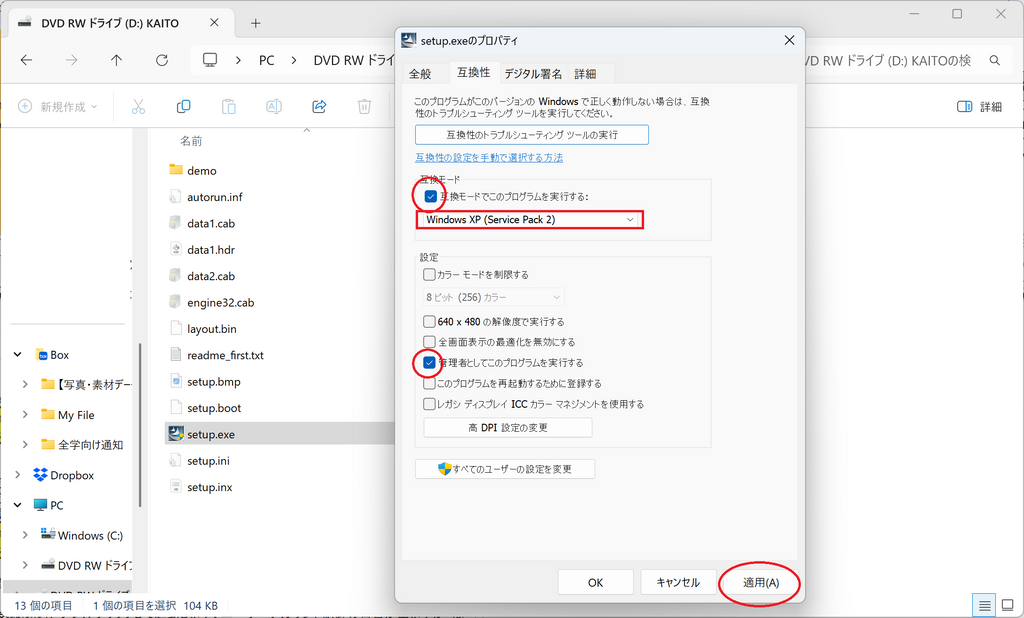Viewport: 1024px width, 618px height.
Task: Go forward with the right arrow in Explorer
Action: [x=71, y=60]
